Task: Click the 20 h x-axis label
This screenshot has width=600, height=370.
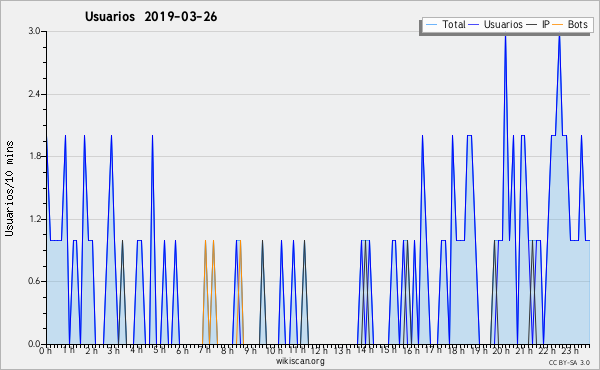Action: coord(501,351)
